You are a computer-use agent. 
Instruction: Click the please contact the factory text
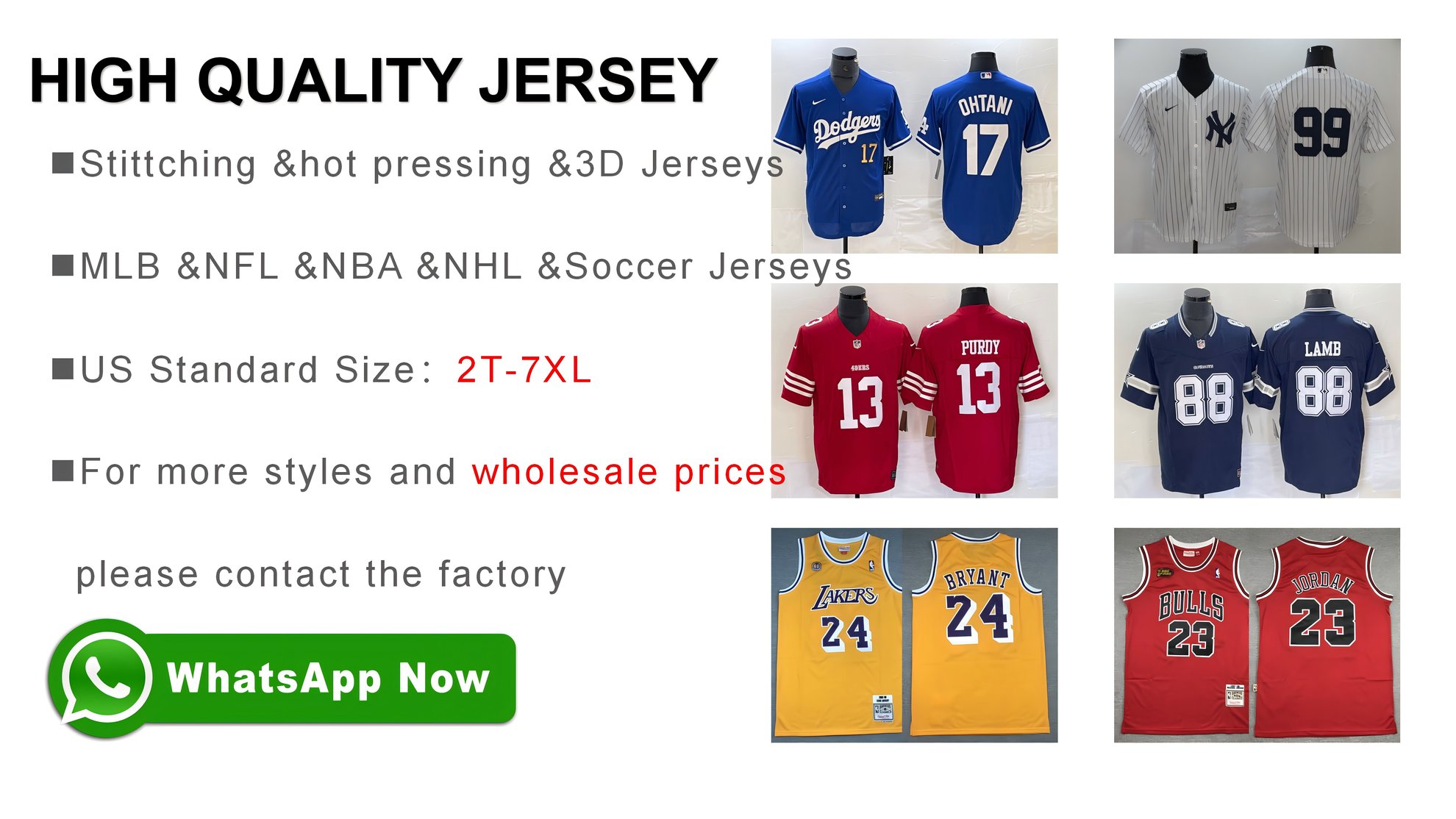tap(321, 575)
